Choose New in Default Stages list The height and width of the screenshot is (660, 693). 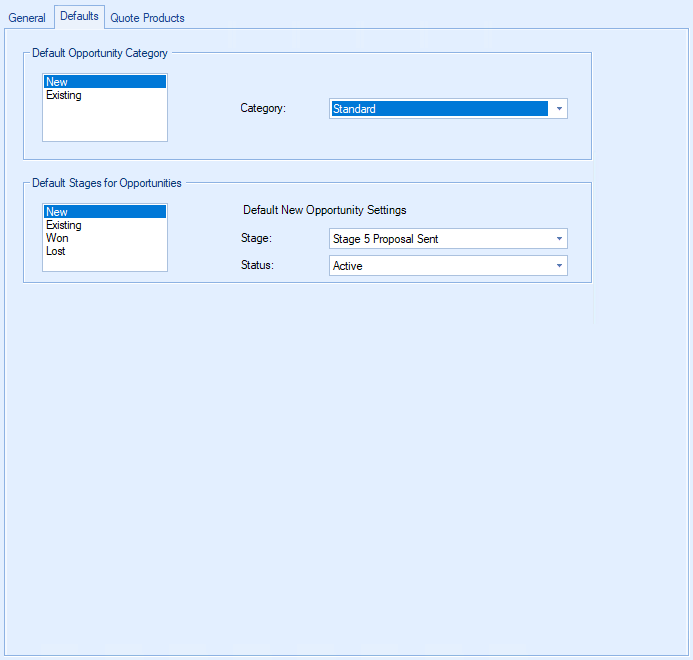104,212
